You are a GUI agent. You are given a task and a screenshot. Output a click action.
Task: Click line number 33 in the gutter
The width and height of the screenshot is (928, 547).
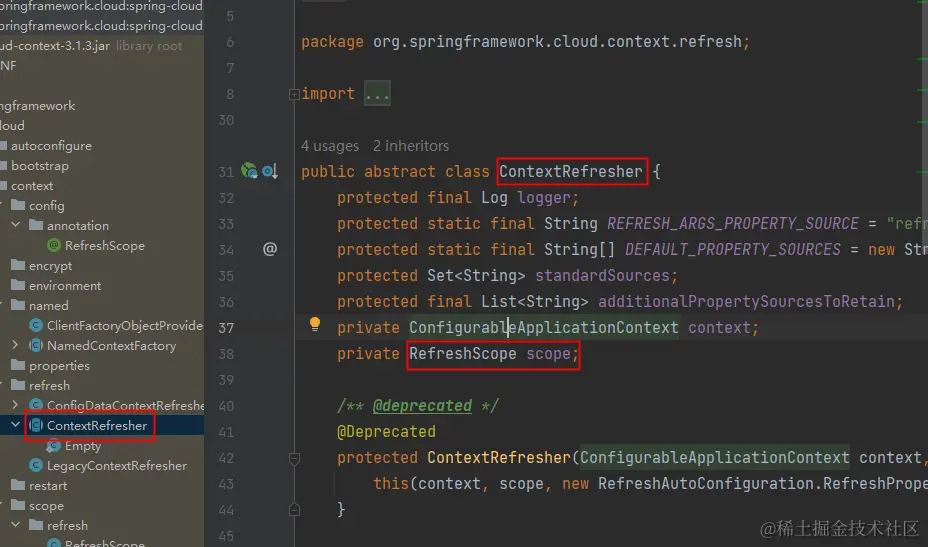226,224
